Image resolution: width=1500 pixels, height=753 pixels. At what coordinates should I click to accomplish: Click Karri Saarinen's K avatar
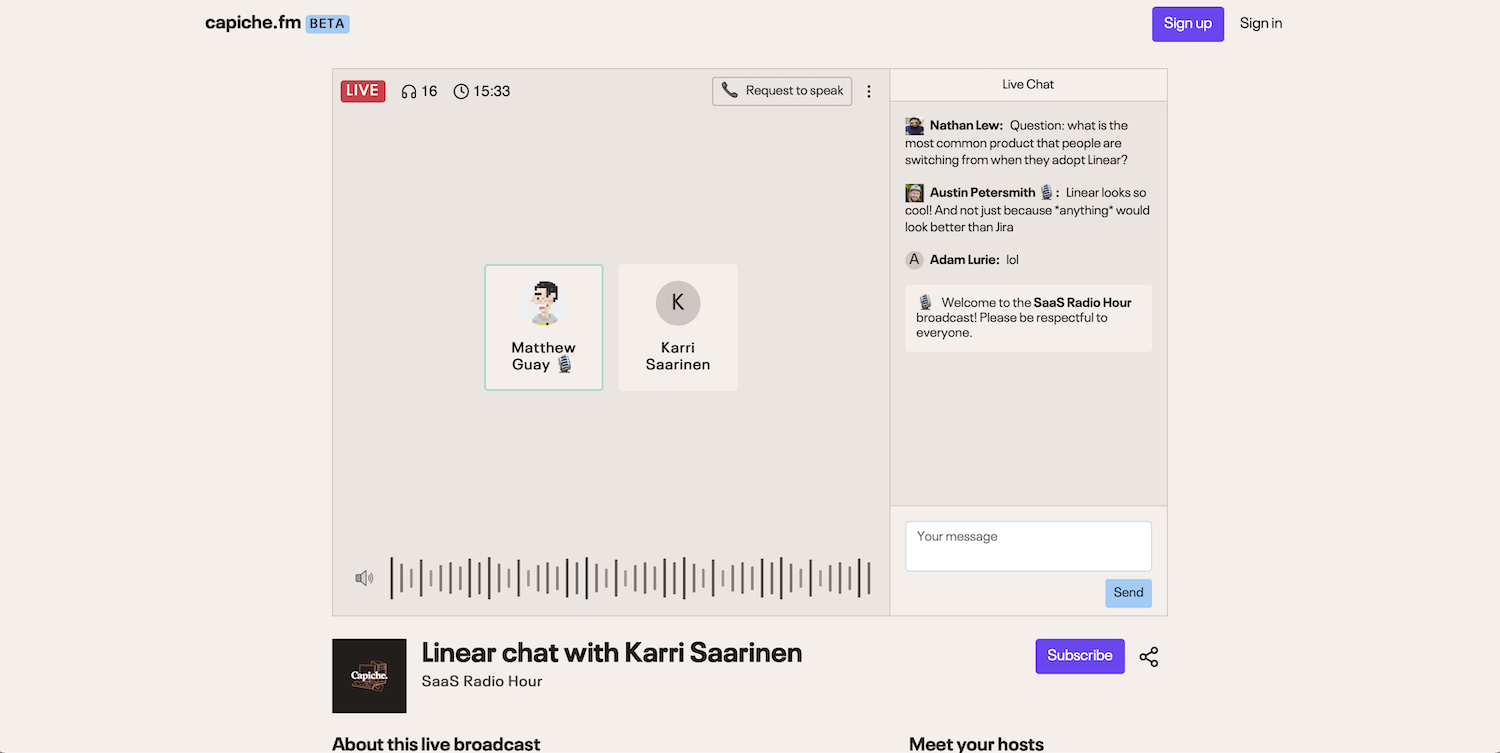pos(678,303)
